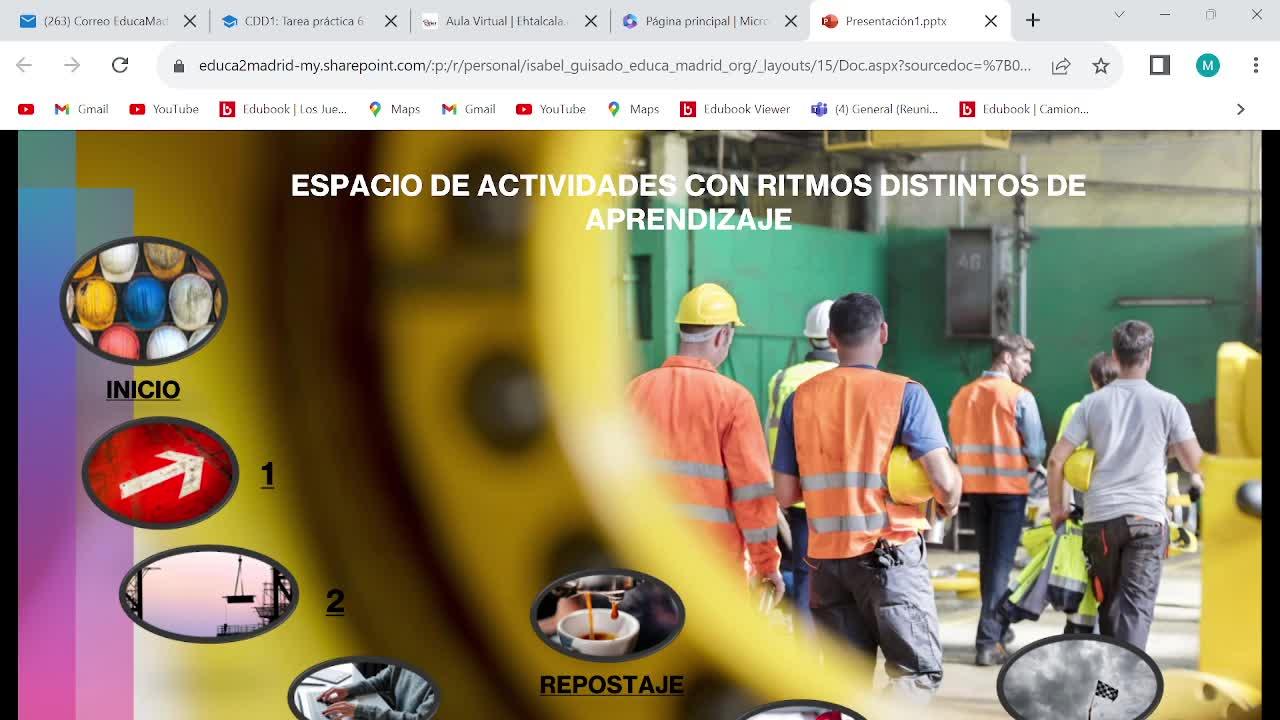Screen dimensions: 1280x720
Task: Follow the link labeled 2
Action: tap(335, 601)
